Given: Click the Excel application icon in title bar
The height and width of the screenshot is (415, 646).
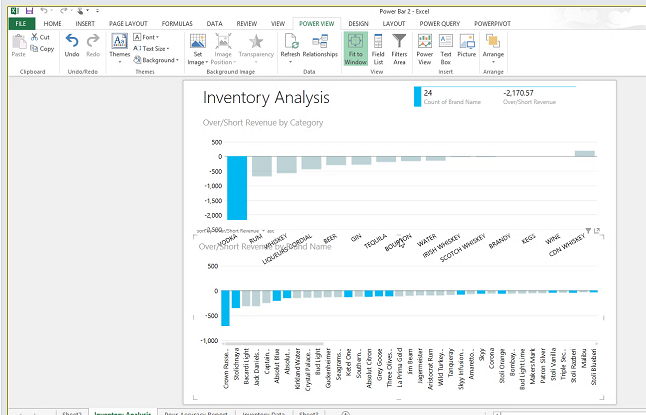Looking at the screenshot, I should point(15,11).
